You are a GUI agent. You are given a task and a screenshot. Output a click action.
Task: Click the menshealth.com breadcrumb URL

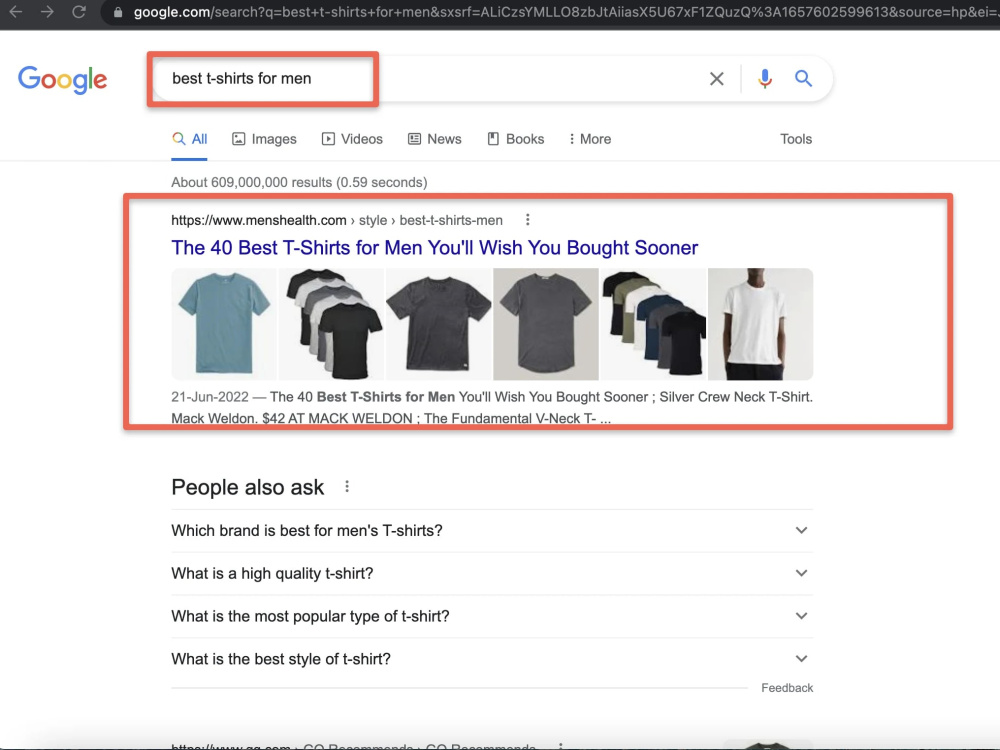[337, 220]
